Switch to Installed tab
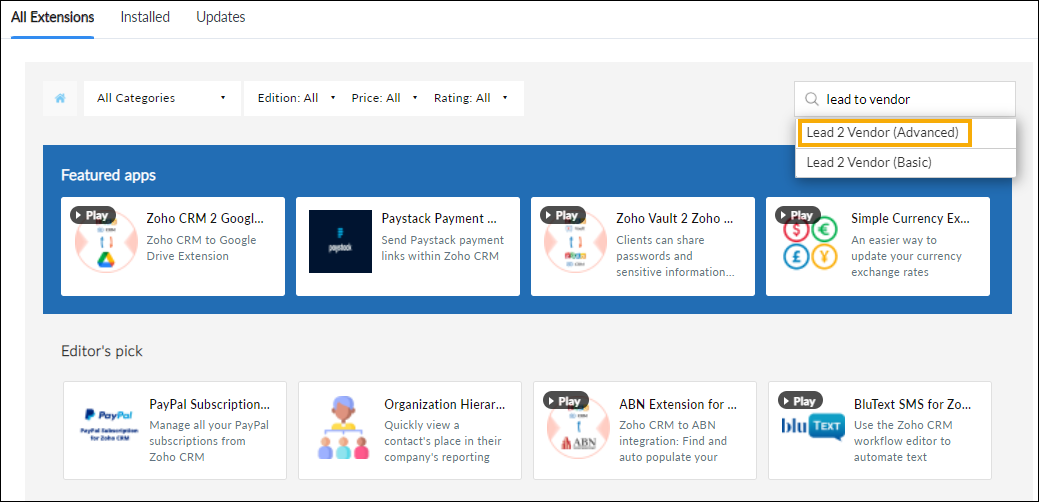Viewport: 1039px width, 502px height. point(145,17)
